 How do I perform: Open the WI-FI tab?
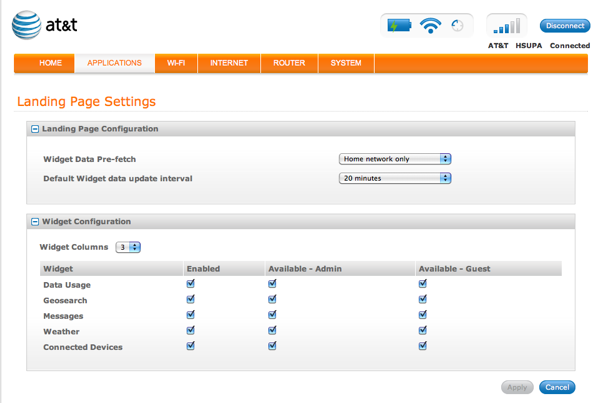[176, 63]
